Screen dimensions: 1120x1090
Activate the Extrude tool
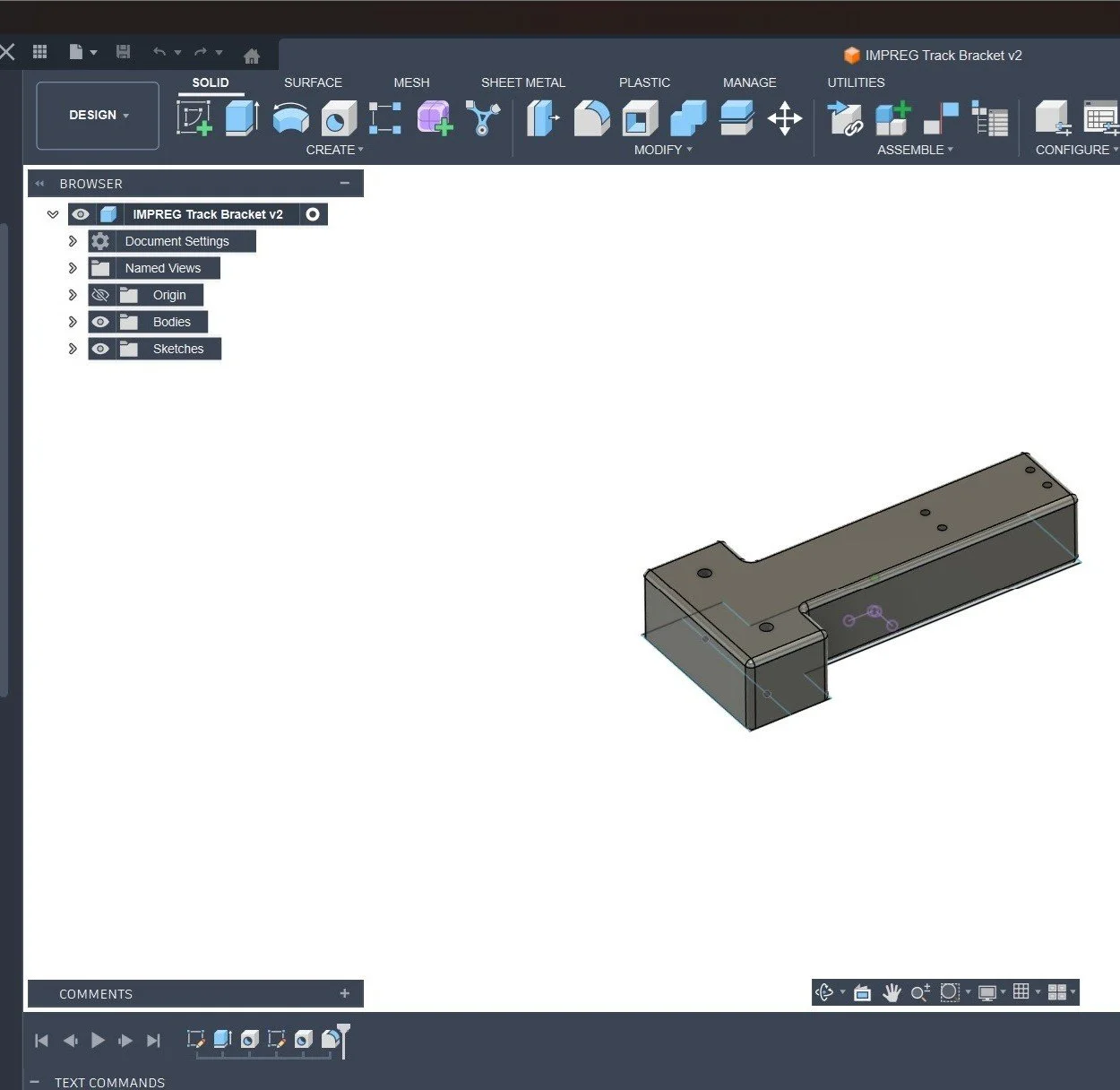(x=242, y=117)
